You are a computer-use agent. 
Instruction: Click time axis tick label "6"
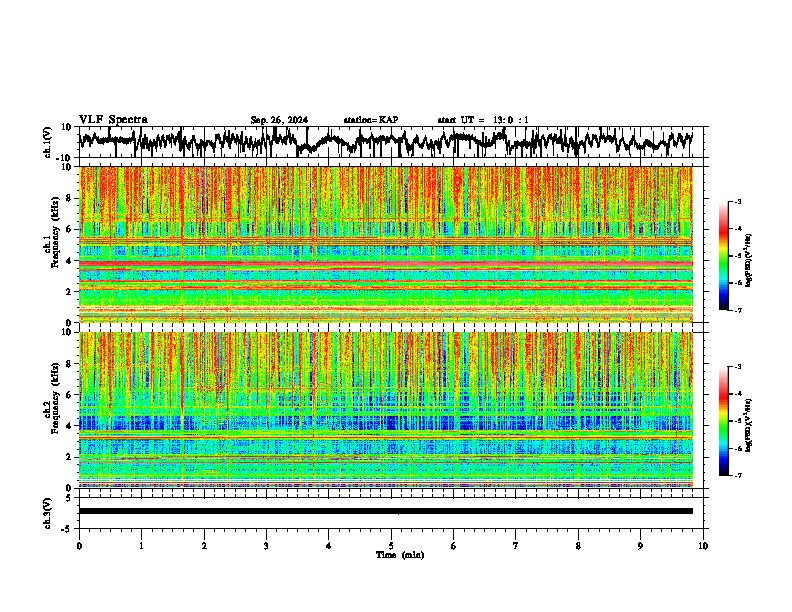click(x=454, y=546)
